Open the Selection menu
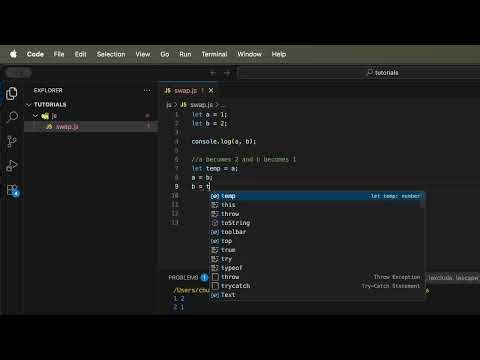 111,54
